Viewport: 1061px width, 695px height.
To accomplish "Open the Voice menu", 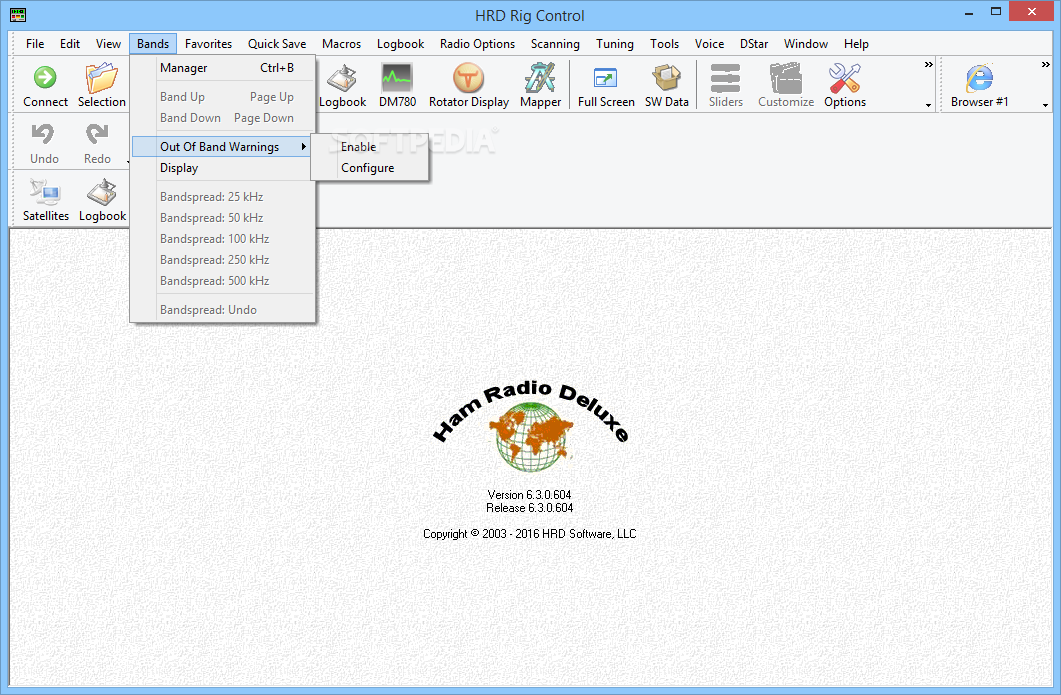I will (709, 43).
